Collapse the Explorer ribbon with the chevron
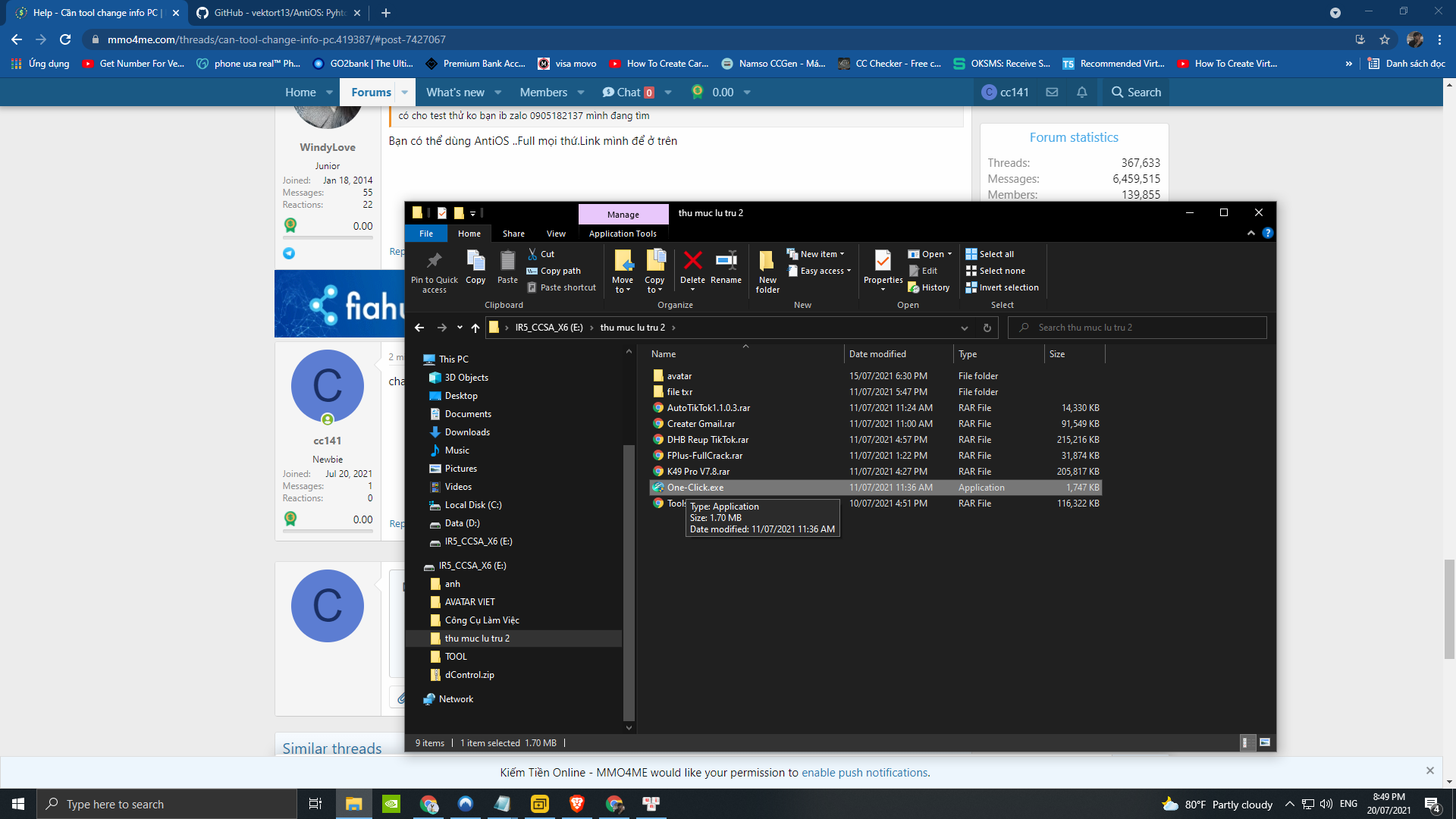Screen dimensions: 1456x819 click(x=1250, y=234)
